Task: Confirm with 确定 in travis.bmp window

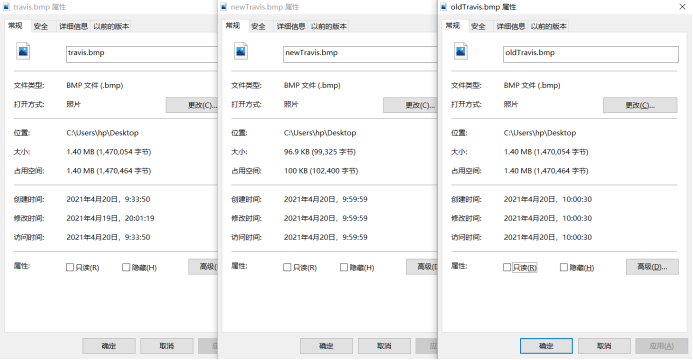Action: coord(109,346)
